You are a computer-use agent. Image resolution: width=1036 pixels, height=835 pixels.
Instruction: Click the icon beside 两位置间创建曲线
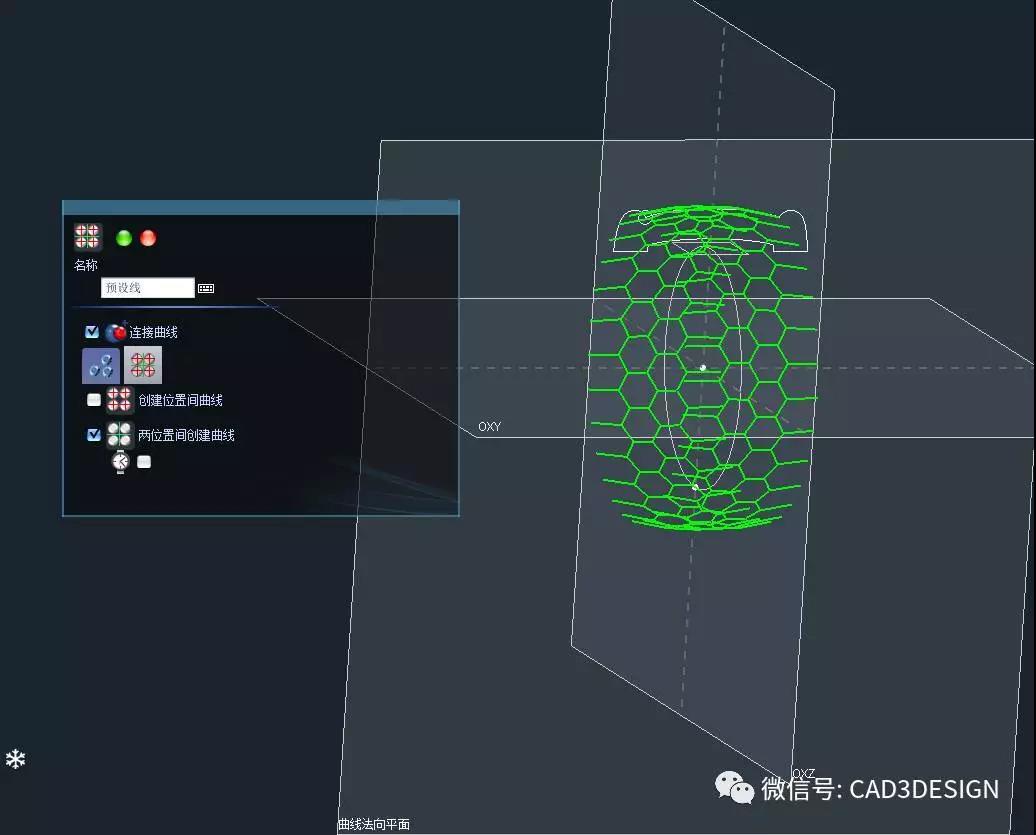(120, 435)
